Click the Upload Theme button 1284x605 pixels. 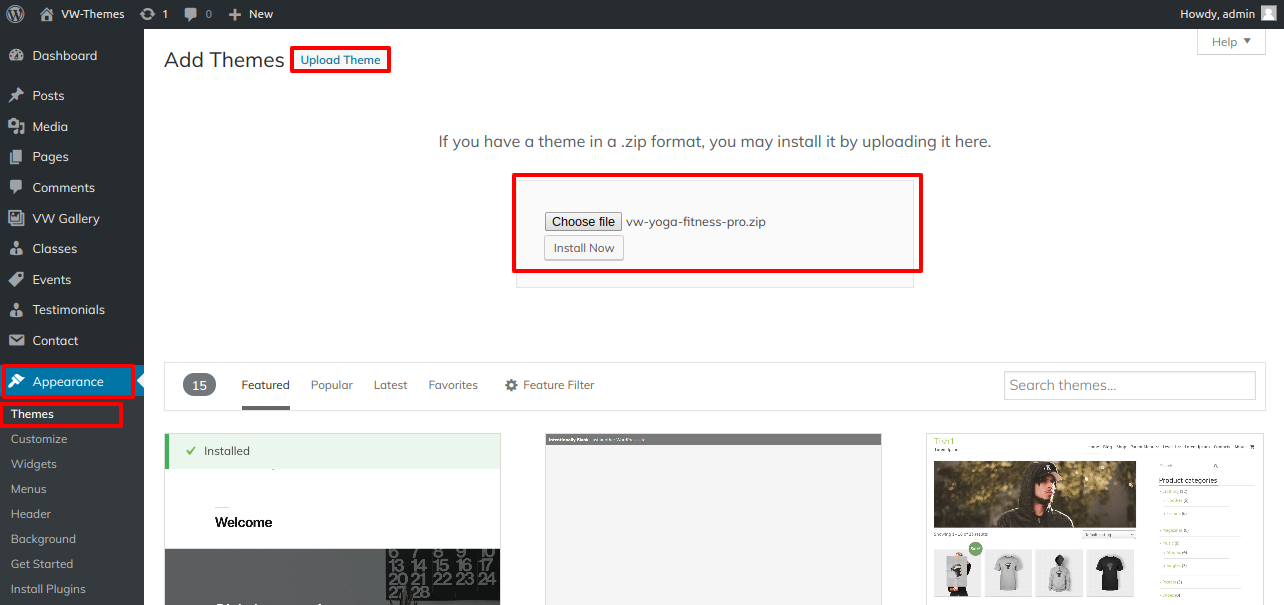(x=340, y=60)
